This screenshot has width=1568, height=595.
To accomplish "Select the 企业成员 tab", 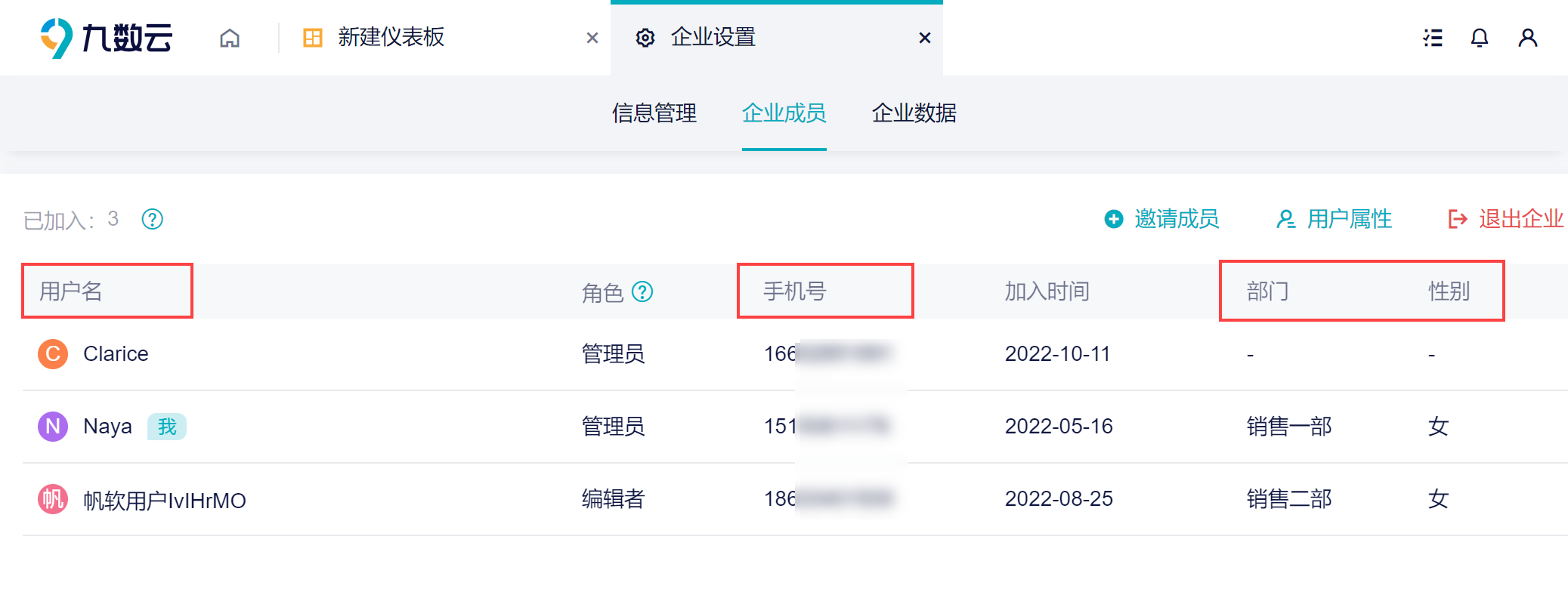I will click(784, 113).
